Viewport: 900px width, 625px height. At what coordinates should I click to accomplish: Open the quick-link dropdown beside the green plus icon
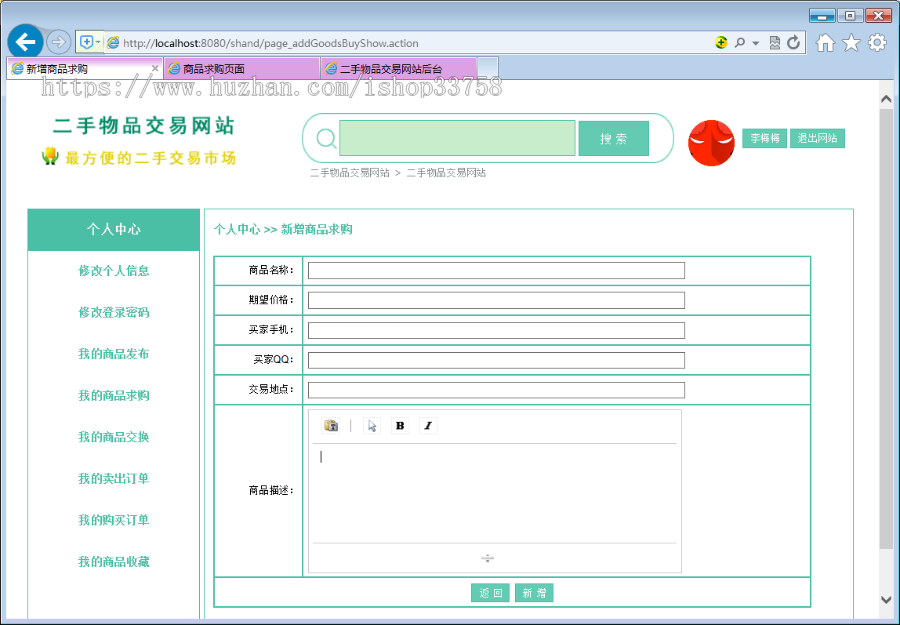[x=98, y=42]
